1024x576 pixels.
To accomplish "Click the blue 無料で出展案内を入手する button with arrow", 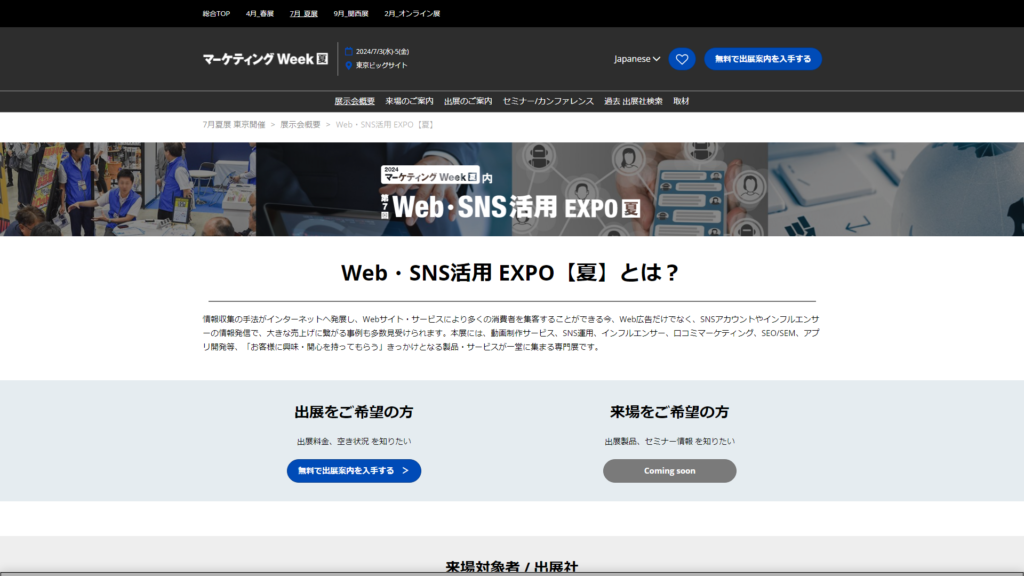I will pyautogui.click(x=354, y=471).
